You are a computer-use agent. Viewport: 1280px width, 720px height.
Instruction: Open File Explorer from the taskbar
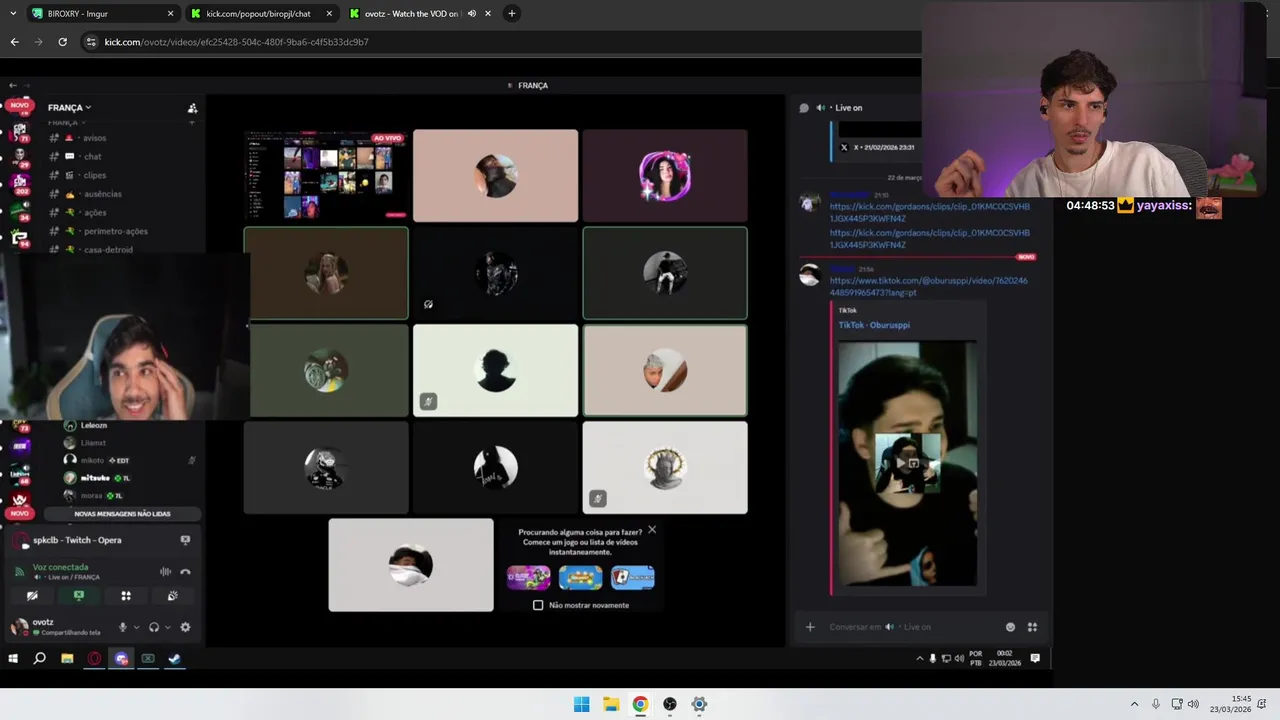click(x=611, y=704)
